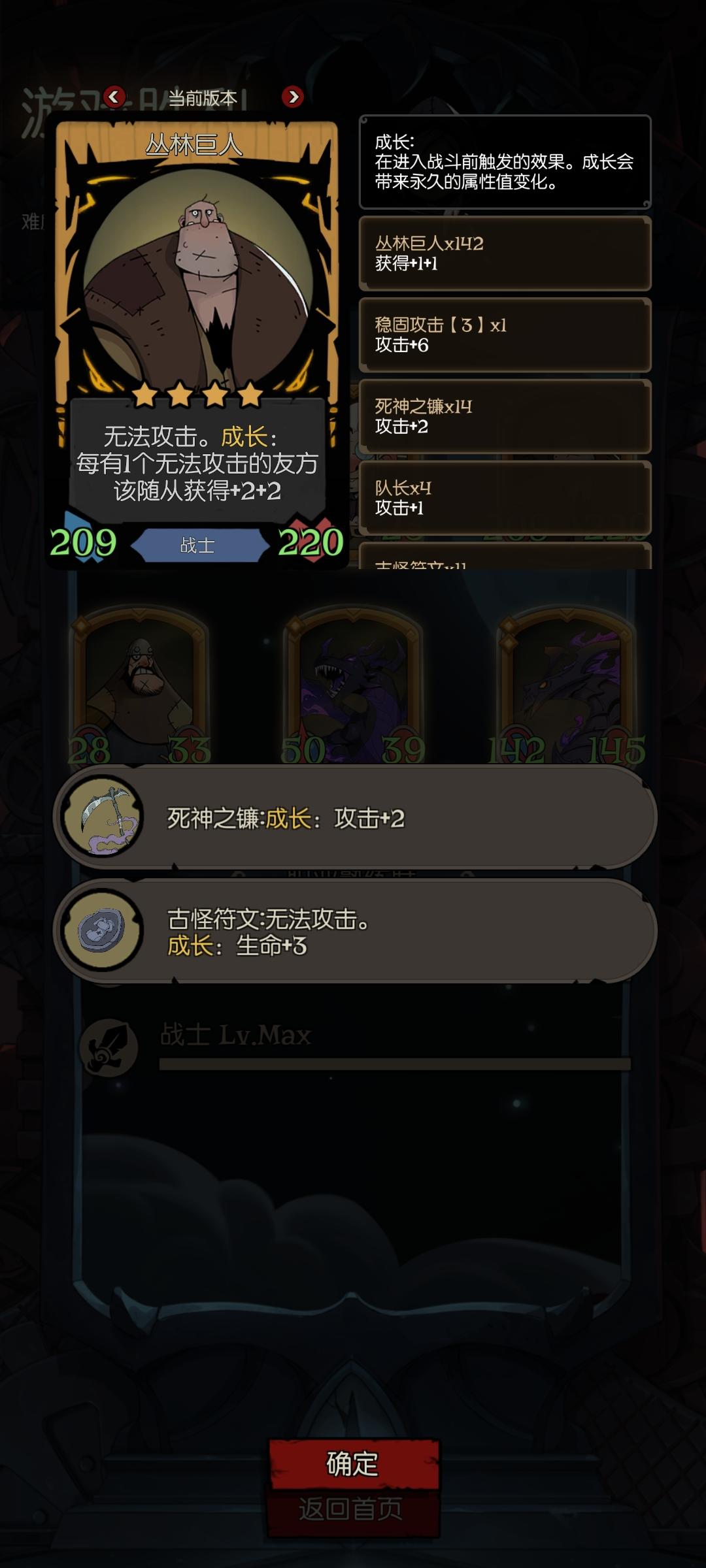
Task: Tap the 古怪符文 item description row
Action: tap(355, 930)
